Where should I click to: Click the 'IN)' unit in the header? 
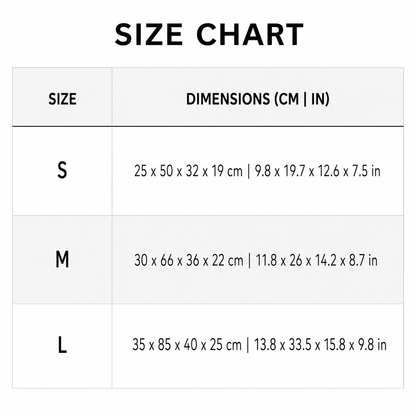click(x=320, y=99)
